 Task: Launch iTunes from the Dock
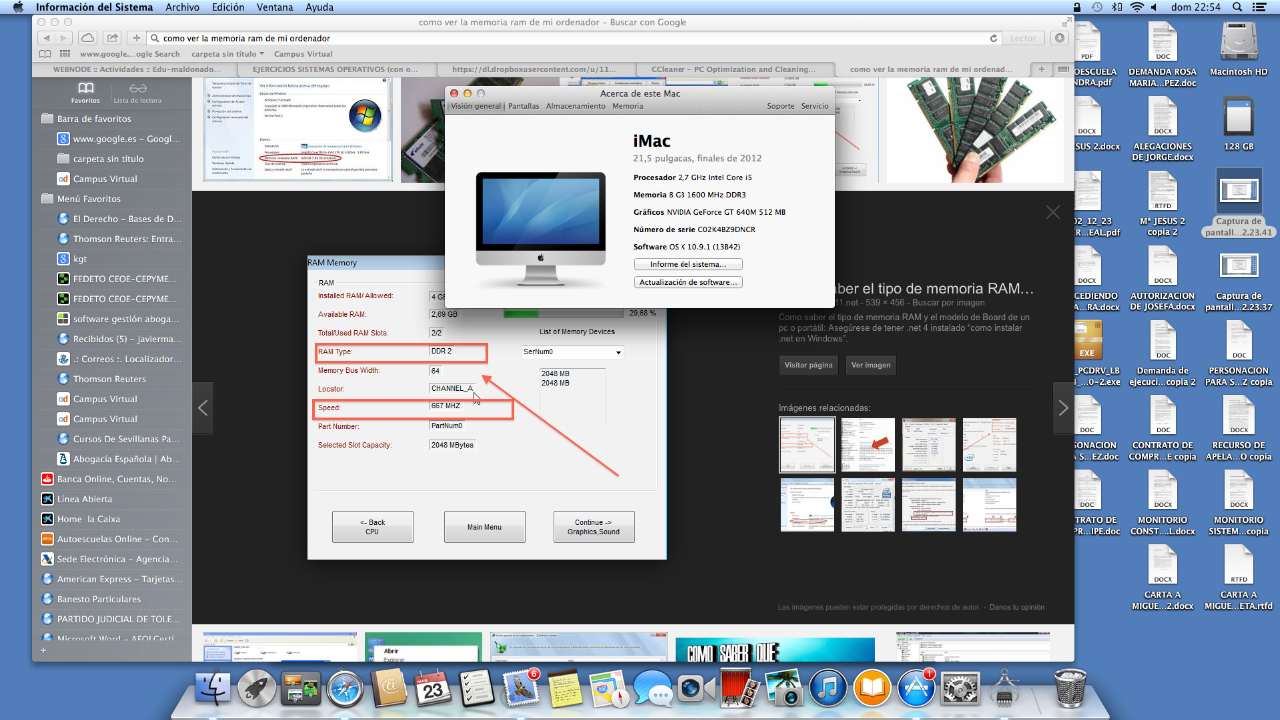pyautogui.click(x=827, y=688)
